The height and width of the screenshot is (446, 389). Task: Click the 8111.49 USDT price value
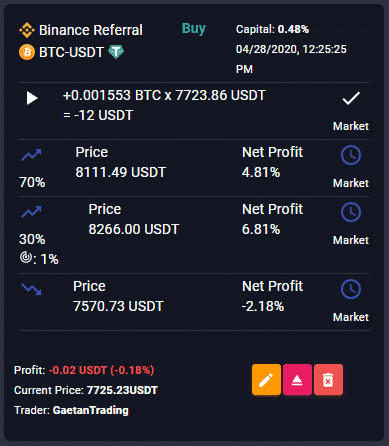[x=121, y=172]
